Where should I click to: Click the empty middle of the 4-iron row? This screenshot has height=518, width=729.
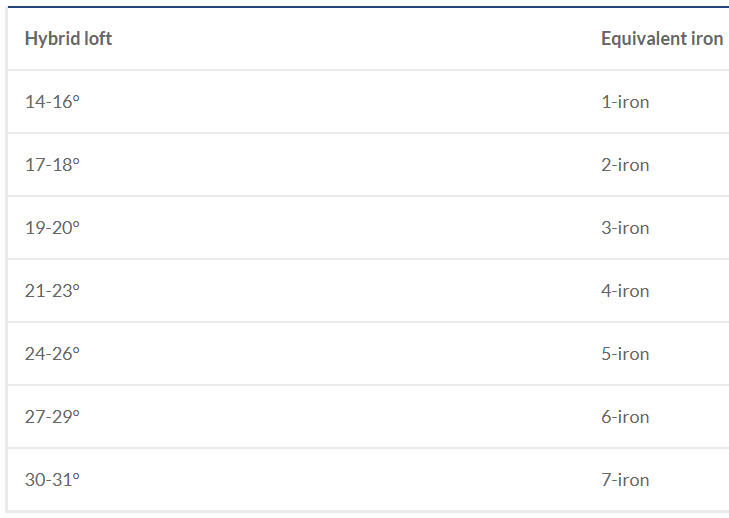point(339,291)
